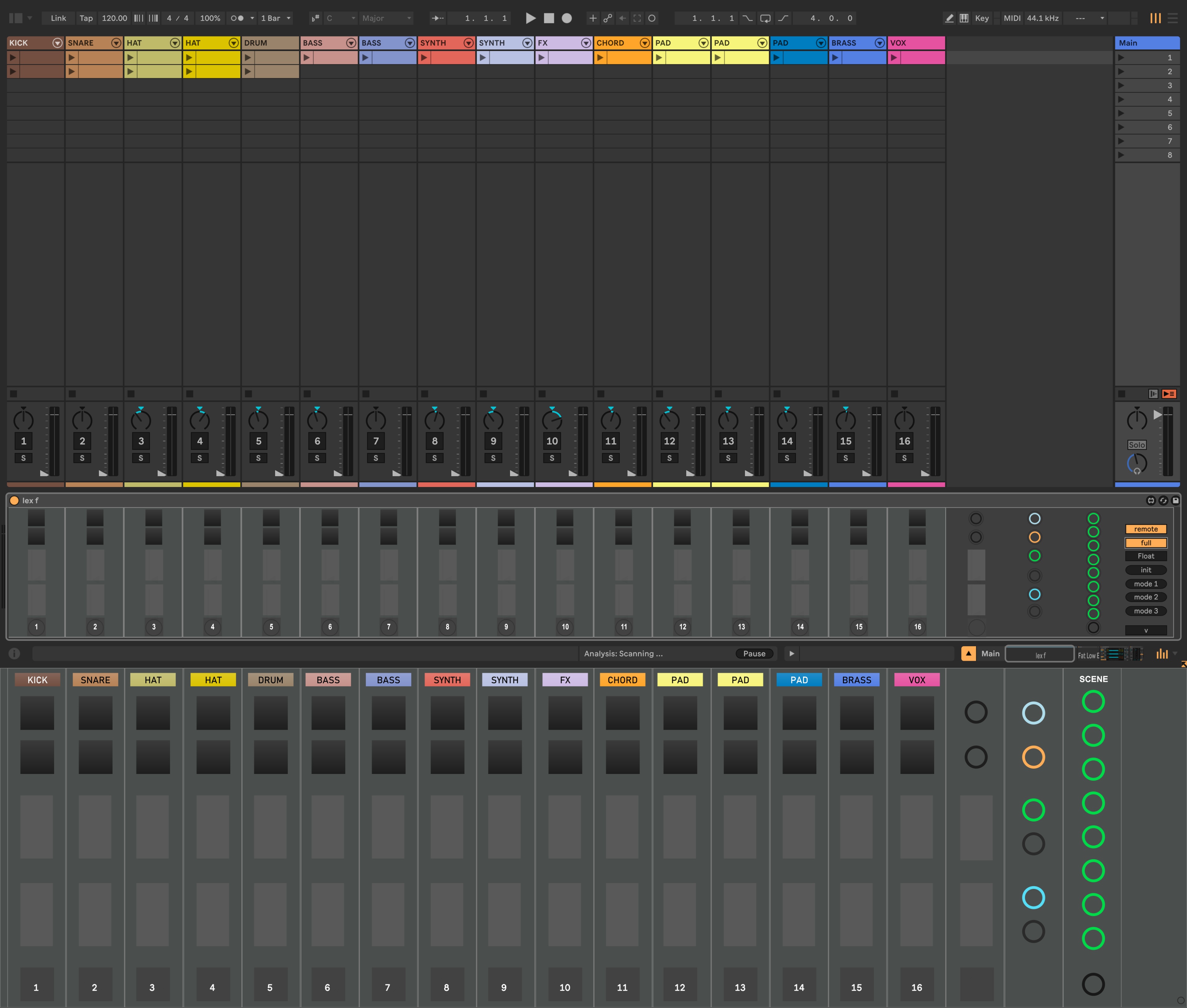Switch to Session view icon
Screen dimensions: 1187x1008
point(1155,18)
